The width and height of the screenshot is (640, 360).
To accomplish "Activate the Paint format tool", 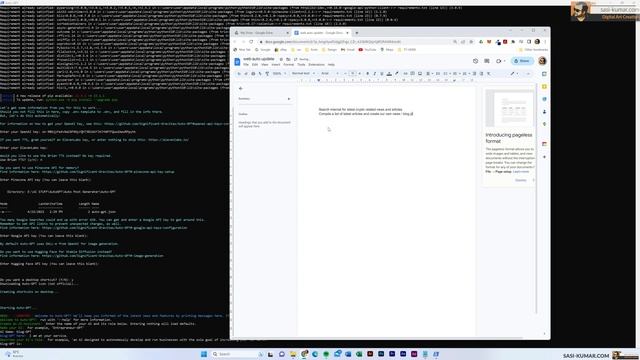I will (x=267, y=73).
